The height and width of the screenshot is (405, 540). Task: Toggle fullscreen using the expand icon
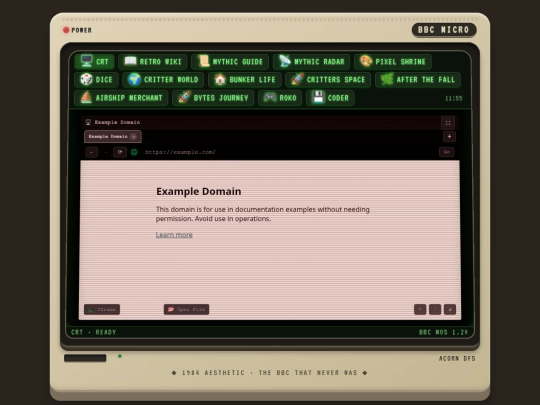point(448,123)
